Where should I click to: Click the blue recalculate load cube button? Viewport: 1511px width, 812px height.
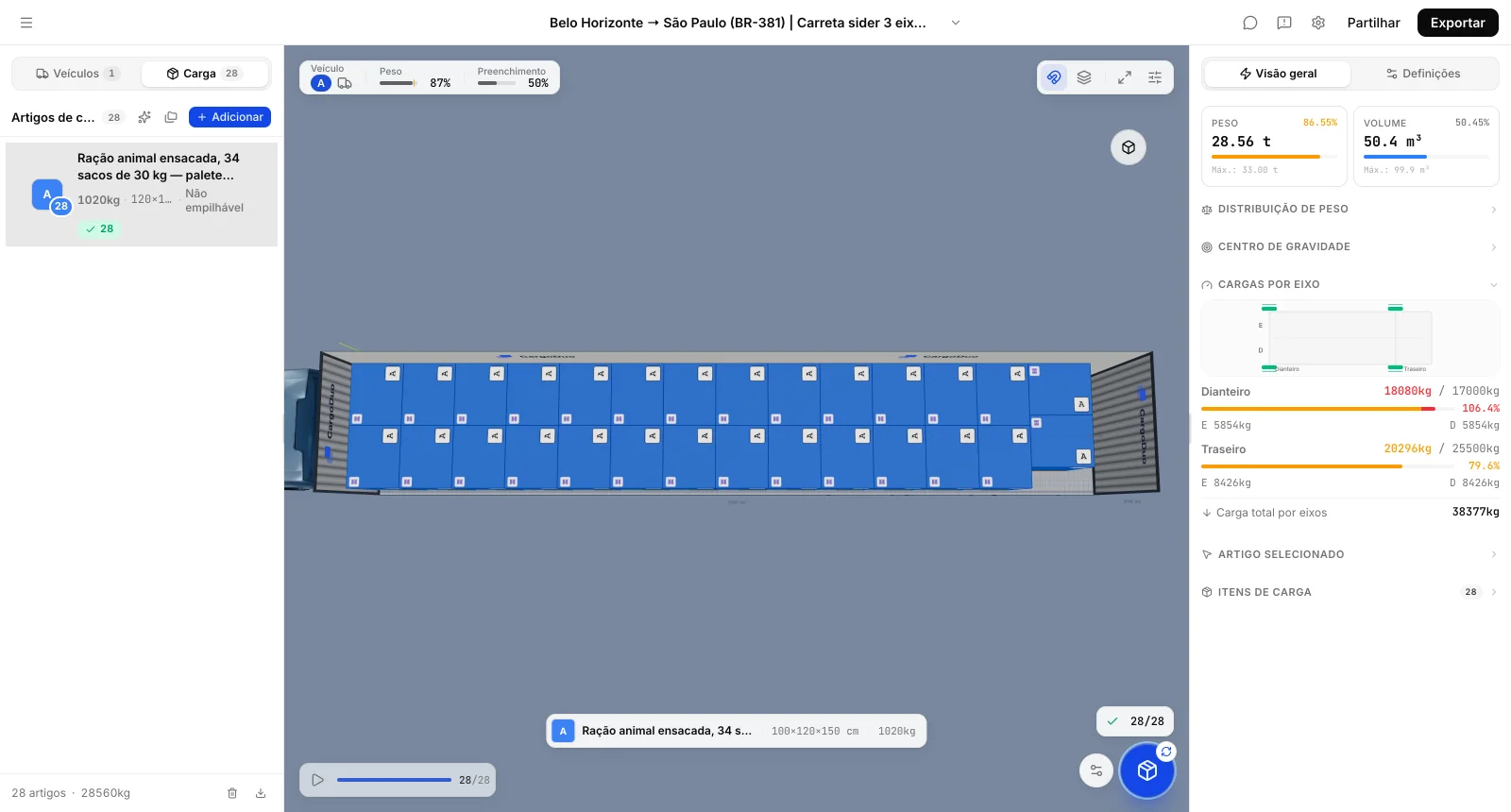point(1147,770)
